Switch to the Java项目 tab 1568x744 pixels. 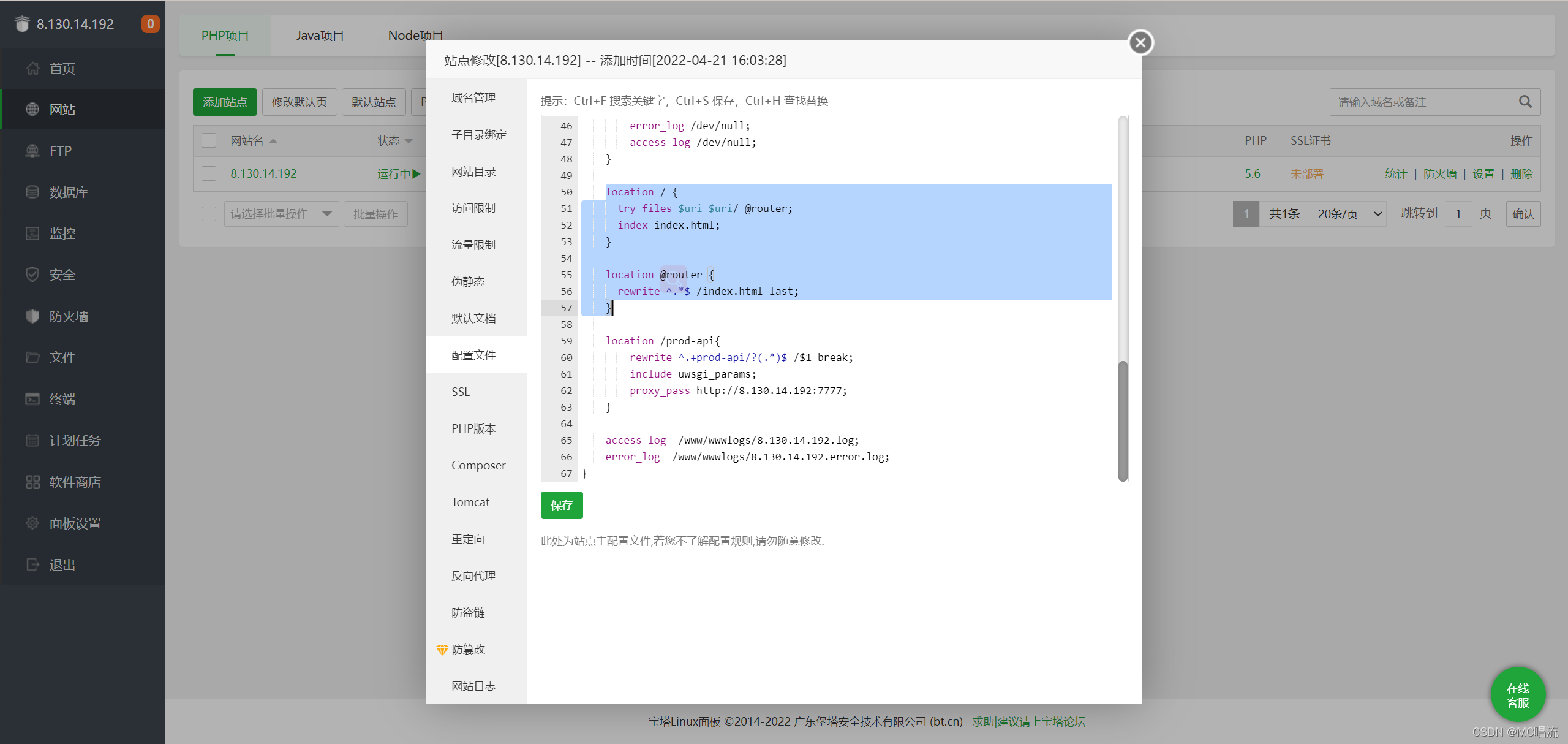pyautogui.click(x=320, y=36)
